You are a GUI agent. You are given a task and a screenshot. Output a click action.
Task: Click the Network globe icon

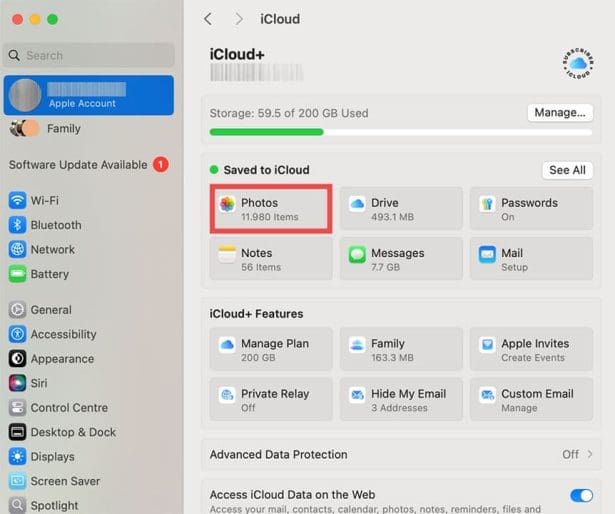(x=17, y=249)
